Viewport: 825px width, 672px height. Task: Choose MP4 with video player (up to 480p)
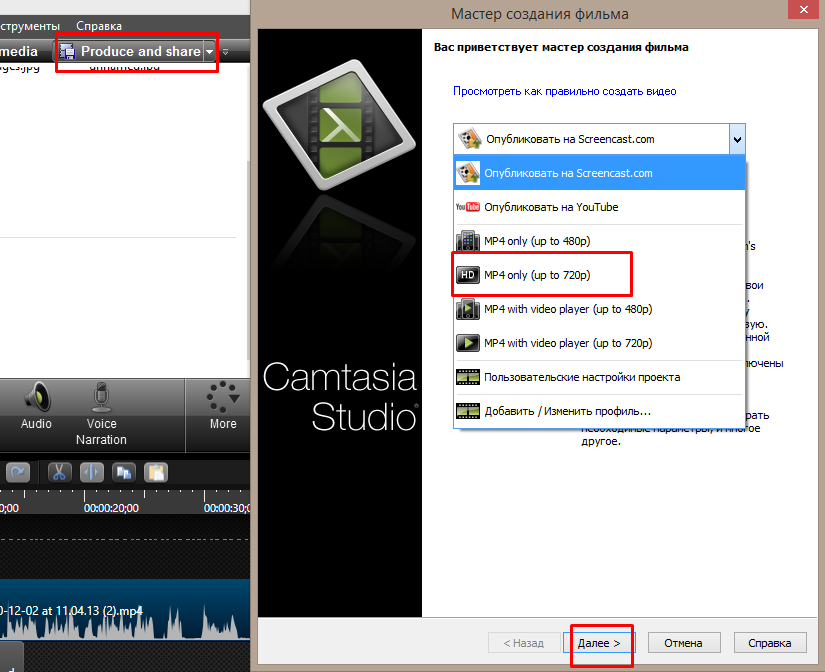[x=599, y=309]
